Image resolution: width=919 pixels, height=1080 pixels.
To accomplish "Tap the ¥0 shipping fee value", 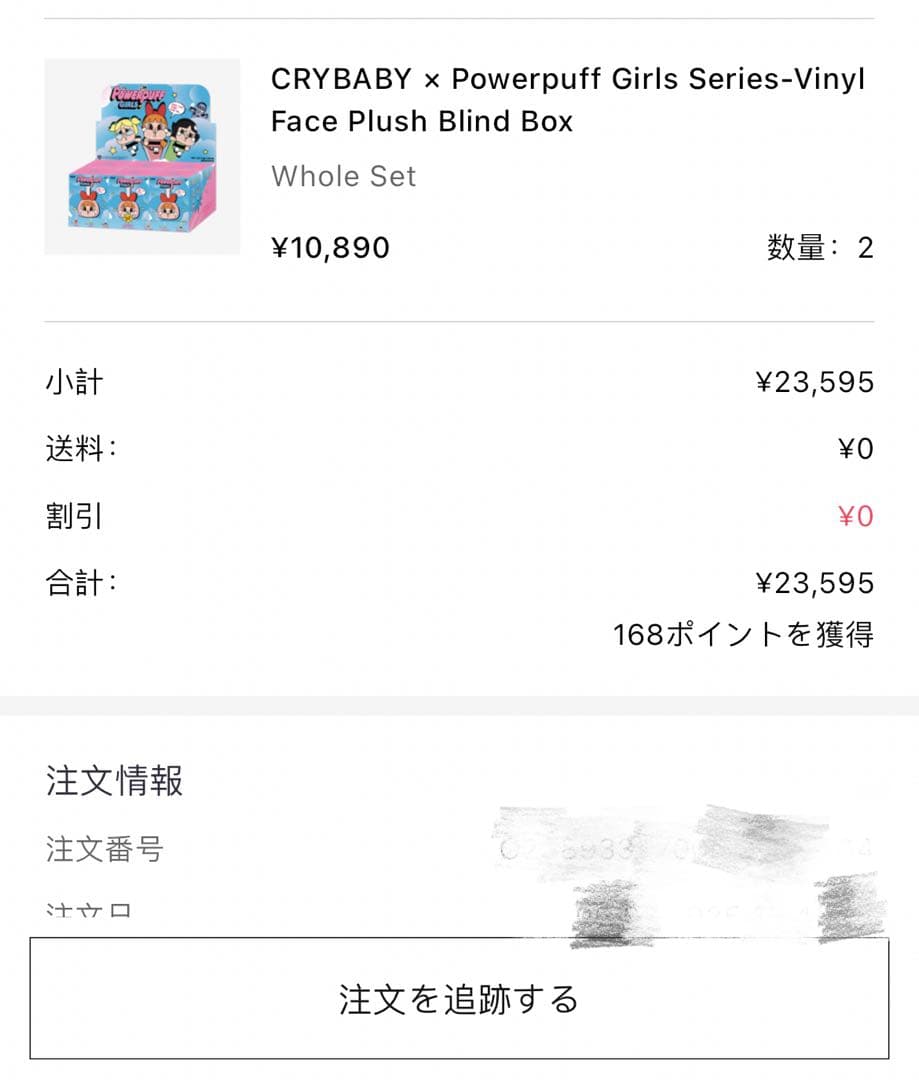I will coord(855,449).
